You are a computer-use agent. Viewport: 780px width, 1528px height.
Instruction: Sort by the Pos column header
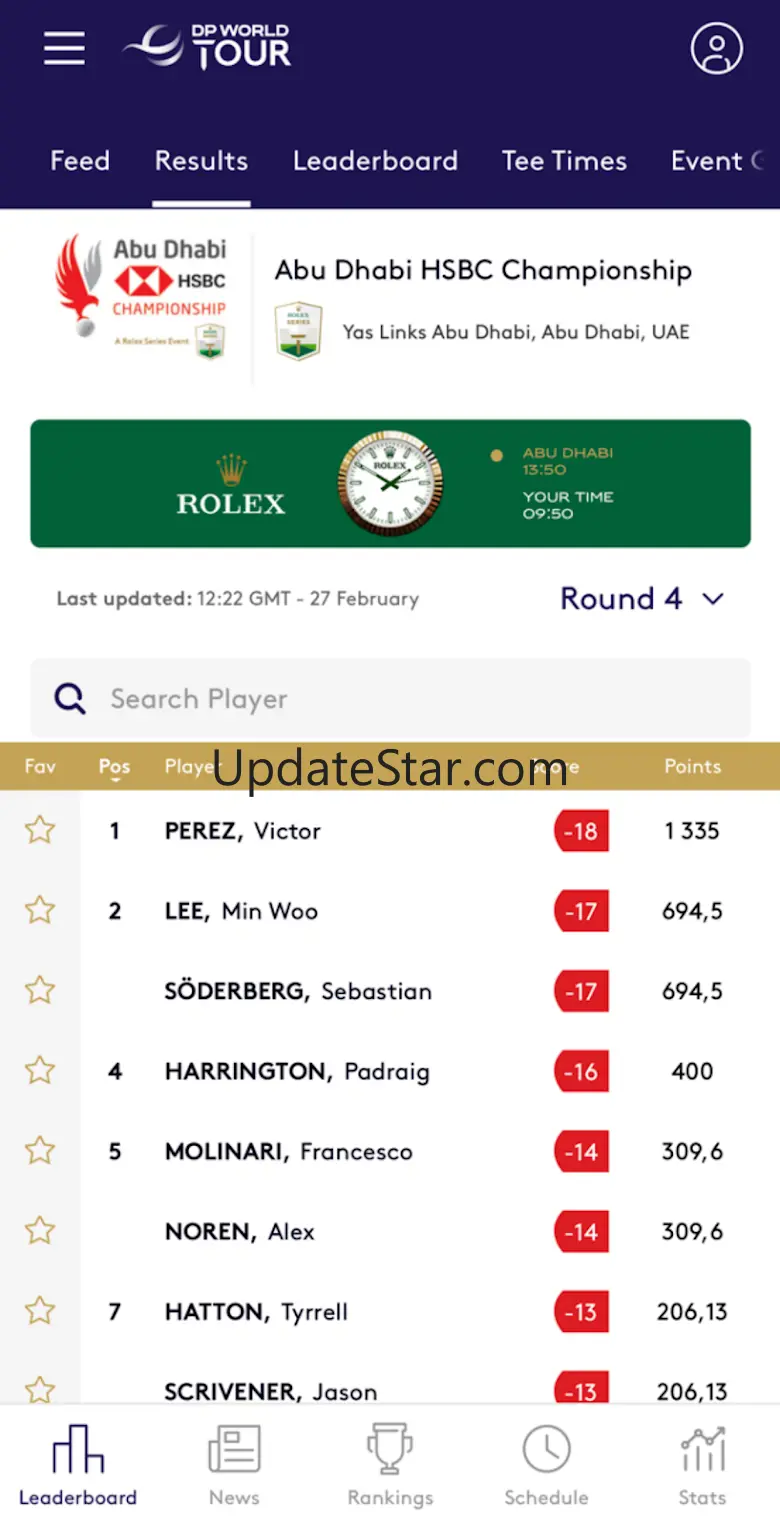115,767
